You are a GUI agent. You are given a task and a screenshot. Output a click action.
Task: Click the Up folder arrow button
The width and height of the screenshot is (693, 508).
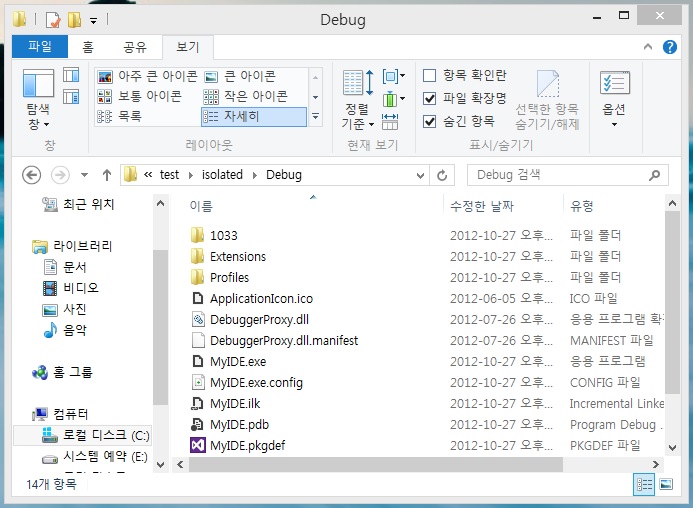pyautogui.click(x=107, y=175)
